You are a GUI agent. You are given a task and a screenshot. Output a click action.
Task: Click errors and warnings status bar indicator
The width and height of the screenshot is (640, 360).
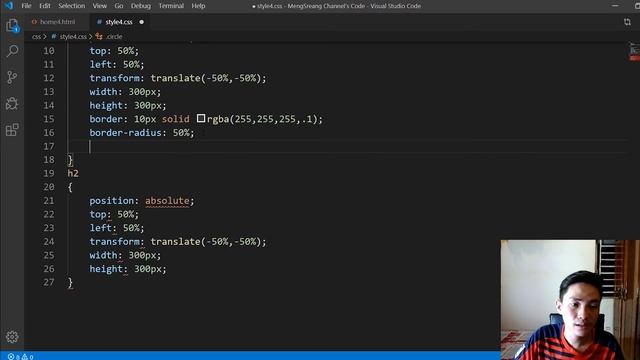pyautogui.click(x=20, y=357)
